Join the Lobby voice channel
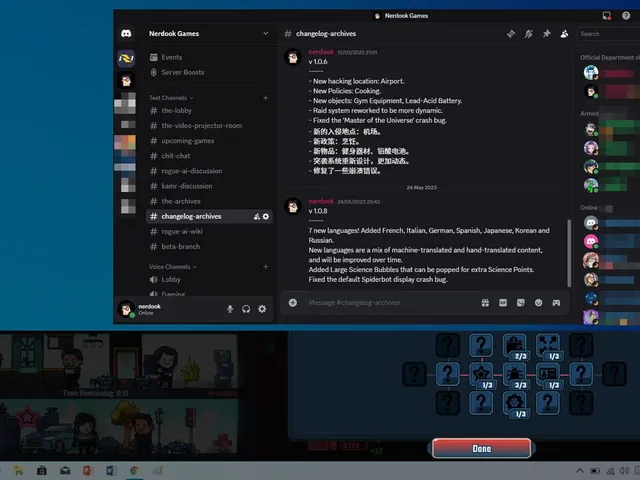This screenshot has width=640, height=480. [x=209, y=280]
